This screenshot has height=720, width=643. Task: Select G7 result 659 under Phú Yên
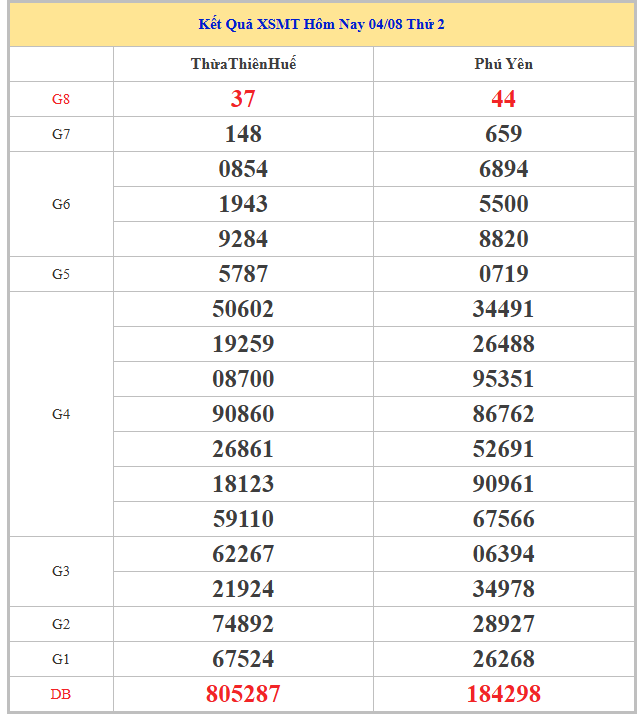click(x=503, y=134)
